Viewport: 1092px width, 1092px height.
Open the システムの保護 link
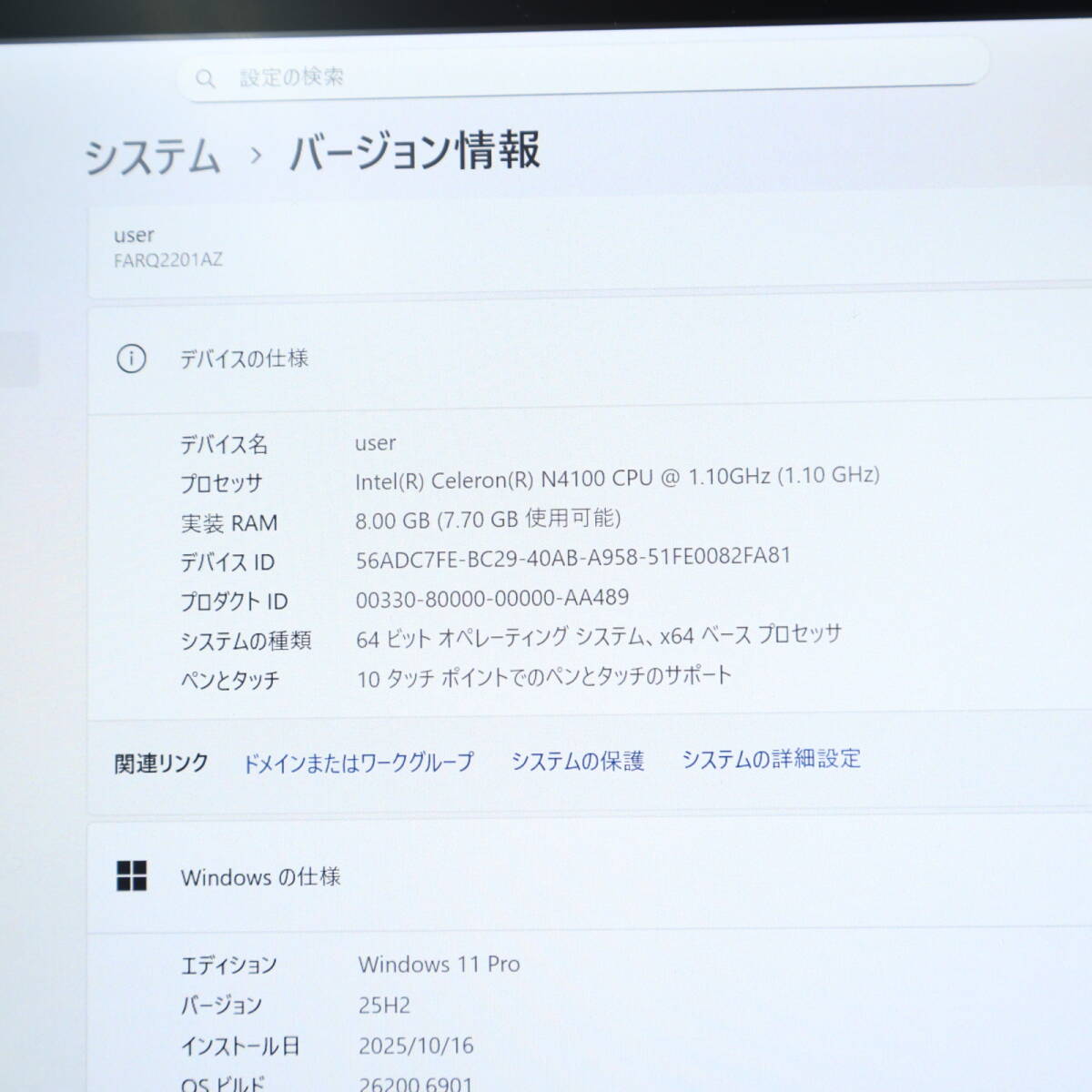click(580, 761)
